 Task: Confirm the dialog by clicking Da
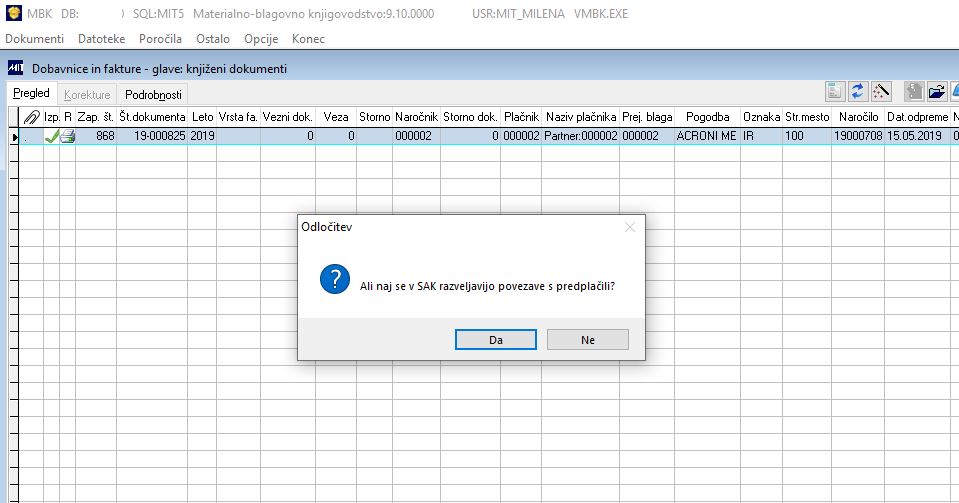495,340
